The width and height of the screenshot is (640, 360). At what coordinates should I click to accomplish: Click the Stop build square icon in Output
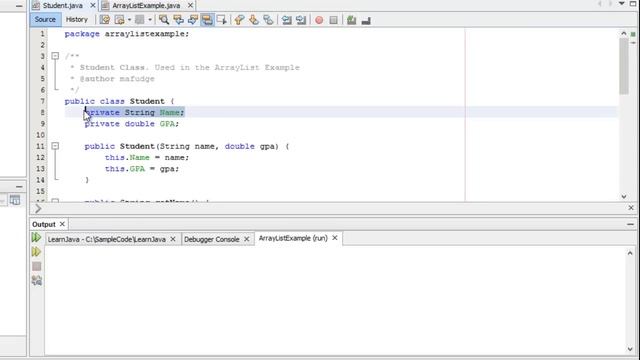(36, 266)
